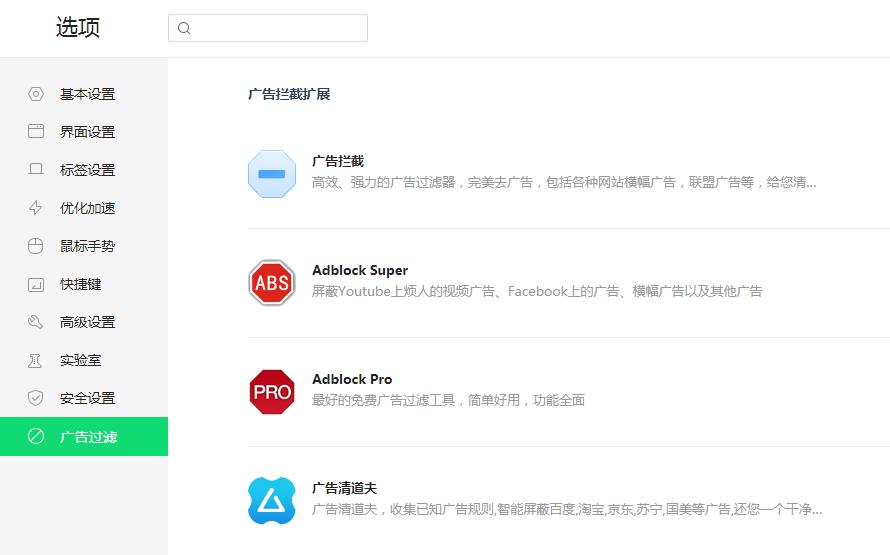Screen dimensions: 890x555
Task: Click the 广告拦截 description starting 高效、强力
Action: tap(564, 182)
